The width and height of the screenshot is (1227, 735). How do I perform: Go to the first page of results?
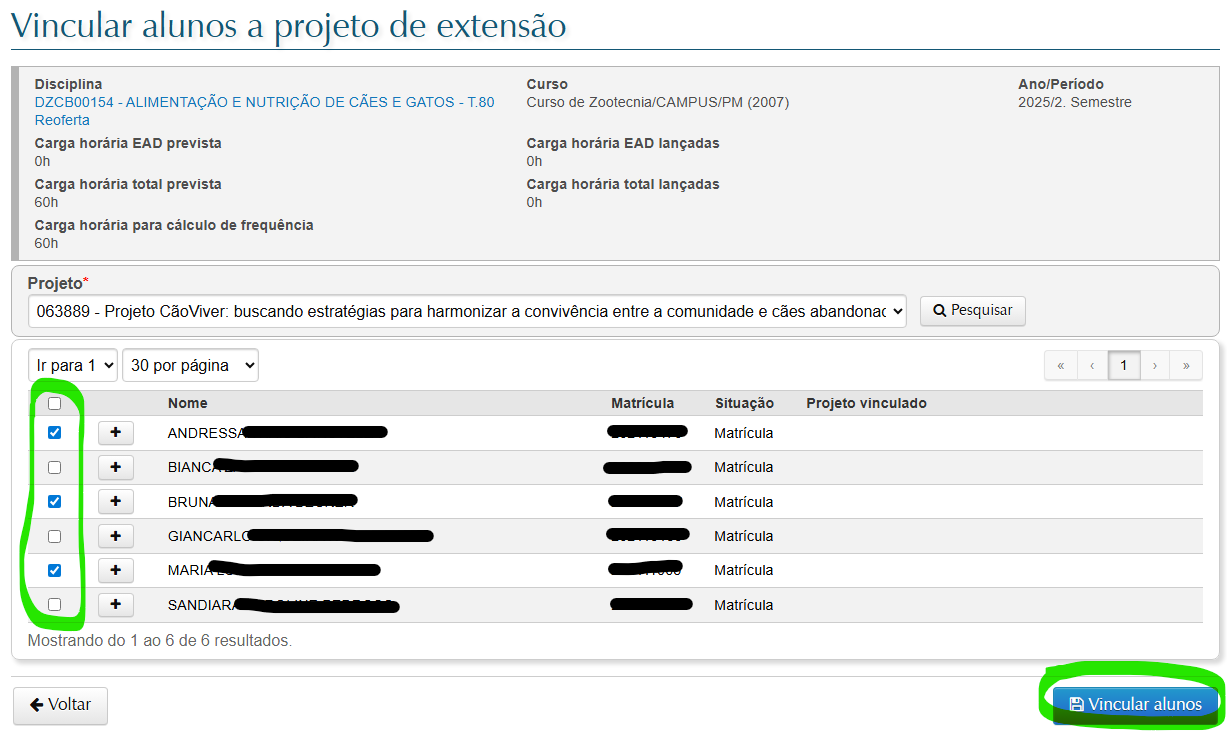pos(1061,366)
